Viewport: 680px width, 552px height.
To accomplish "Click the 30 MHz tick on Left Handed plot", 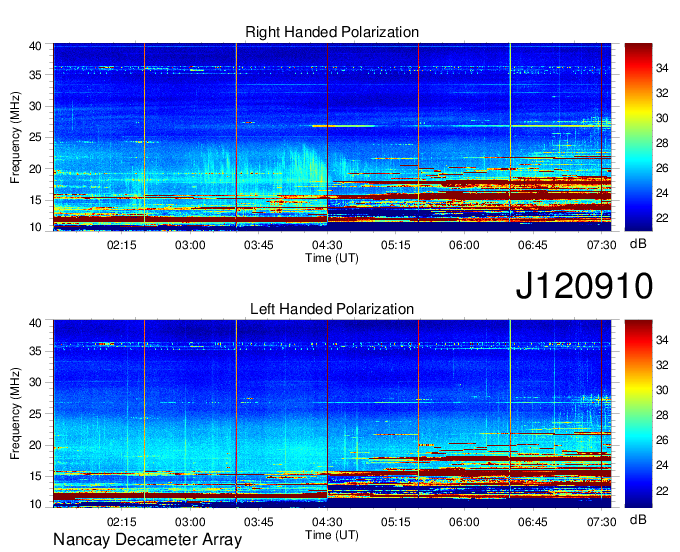I will [35, 382].
